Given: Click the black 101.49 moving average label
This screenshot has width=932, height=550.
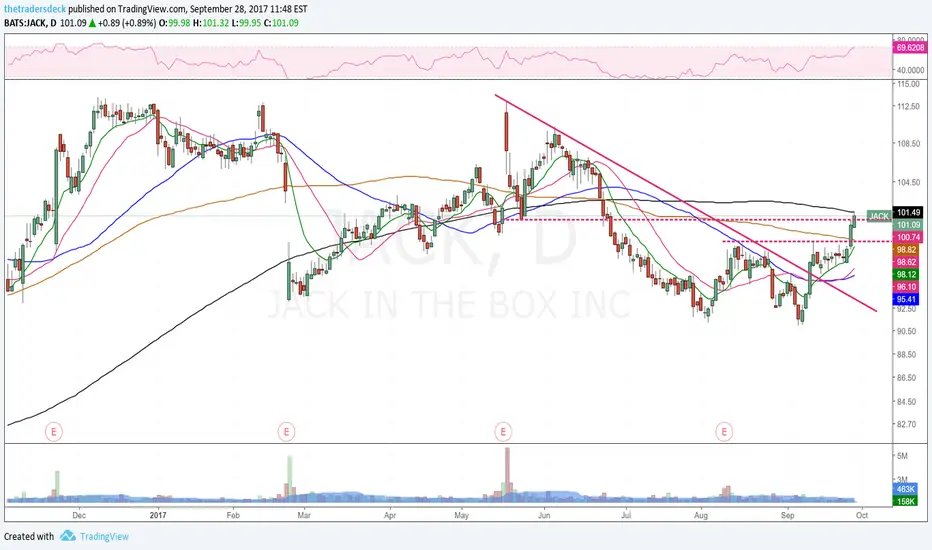Looking at the screenshot, I should (x=908, y=212).
